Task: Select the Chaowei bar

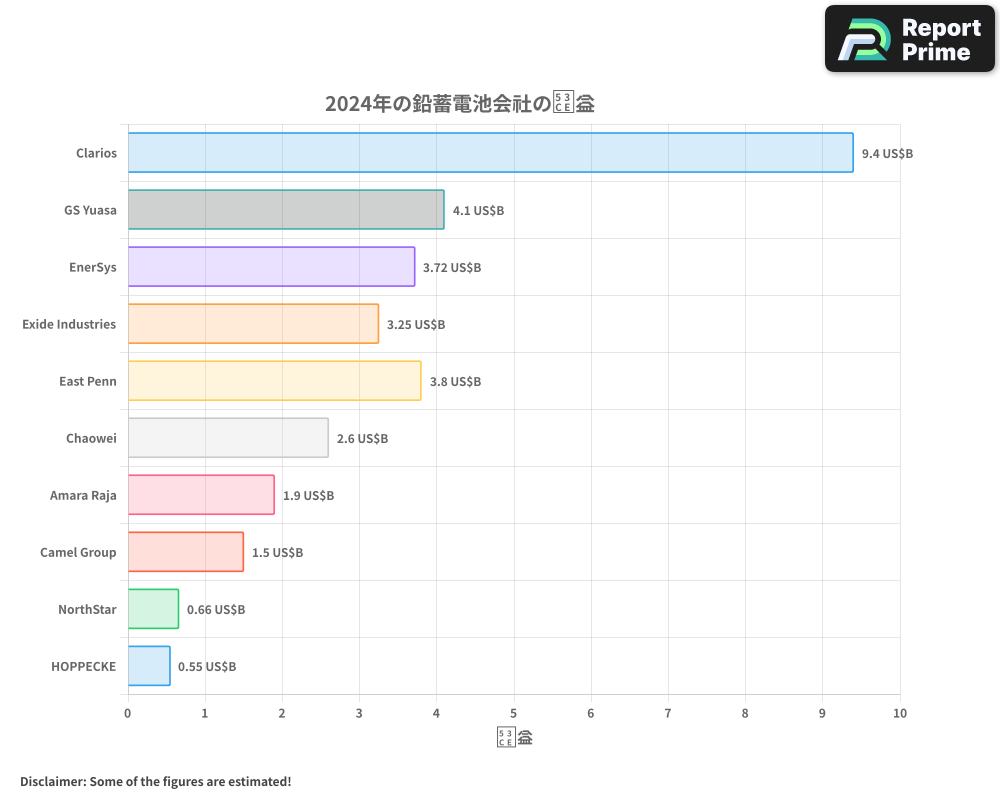Action: [228, 438]
